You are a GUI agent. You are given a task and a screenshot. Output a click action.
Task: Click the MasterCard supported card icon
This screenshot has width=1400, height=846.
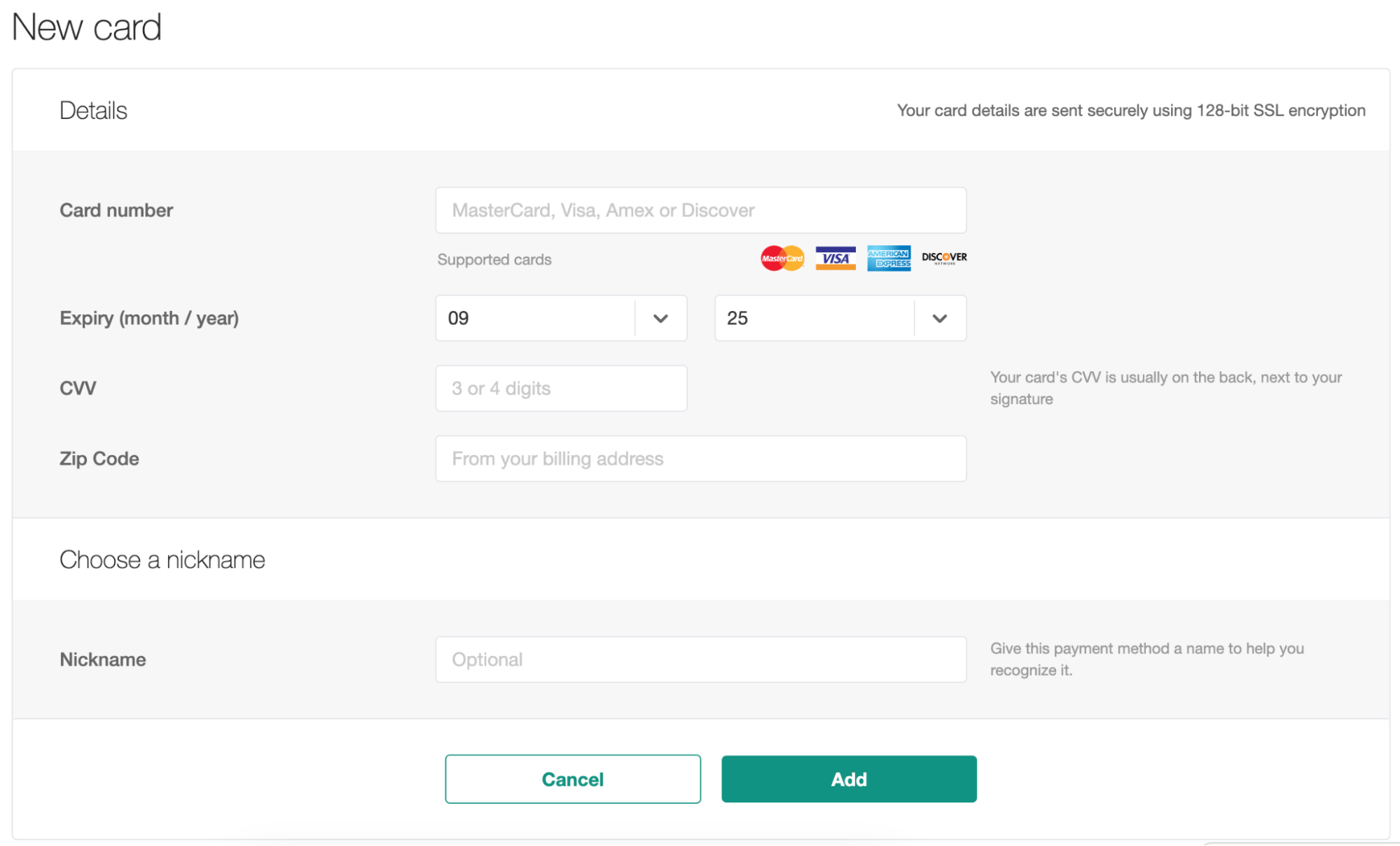pyautogui.click(x=782, y=258)
